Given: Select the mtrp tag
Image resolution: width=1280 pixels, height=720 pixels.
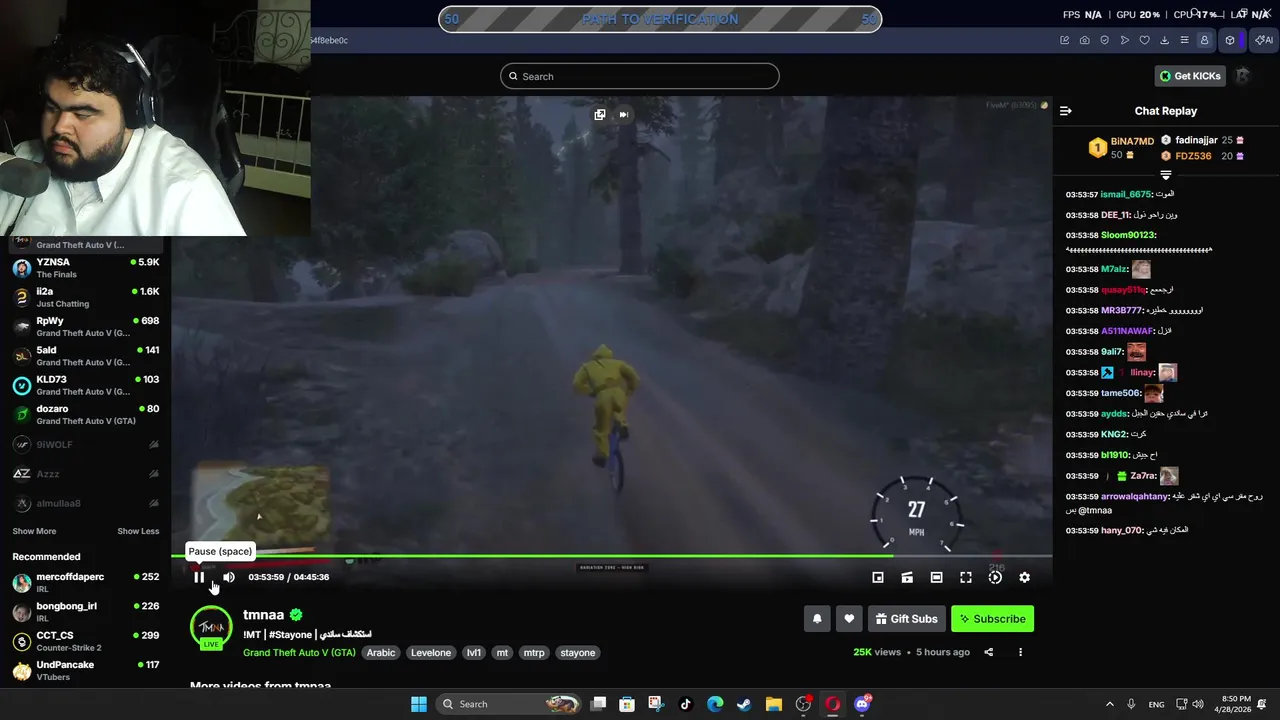Looking at the screenshot, I should [535, 653].
